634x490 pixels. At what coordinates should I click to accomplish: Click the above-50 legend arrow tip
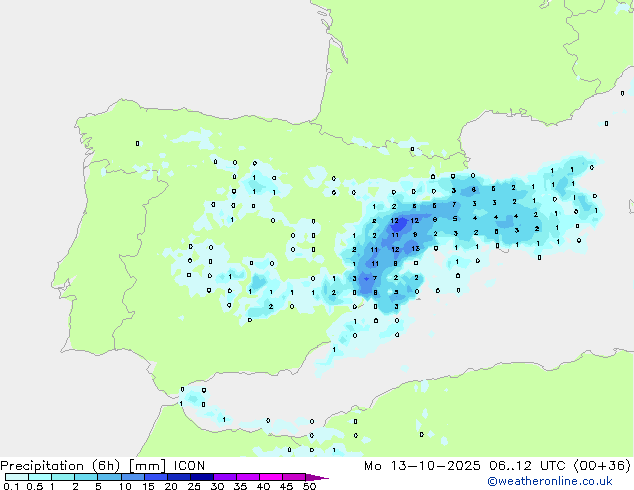click(x=317, y=477)
